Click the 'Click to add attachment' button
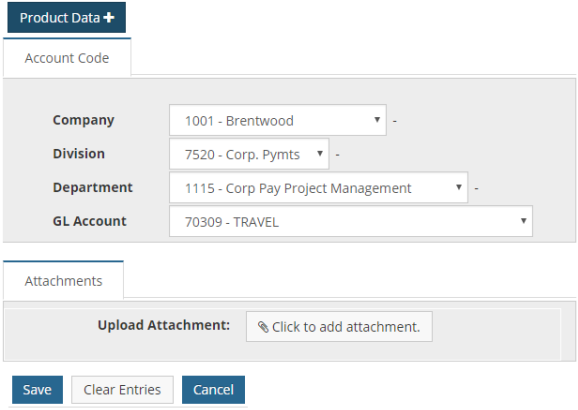This screenshot has width=578, height=410. point(339,327)
